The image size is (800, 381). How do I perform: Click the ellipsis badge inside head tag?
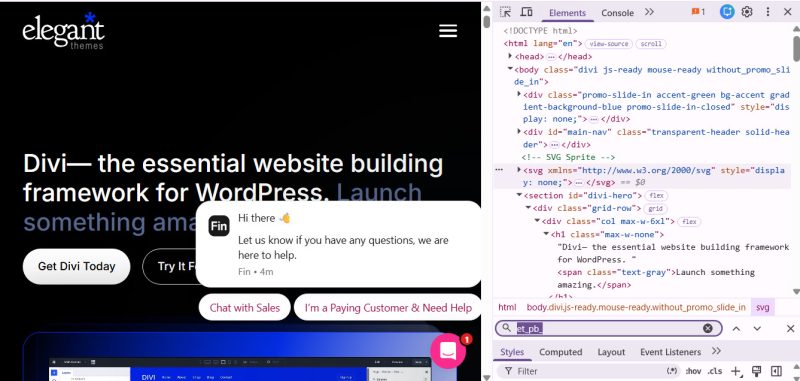coord(551,57)
